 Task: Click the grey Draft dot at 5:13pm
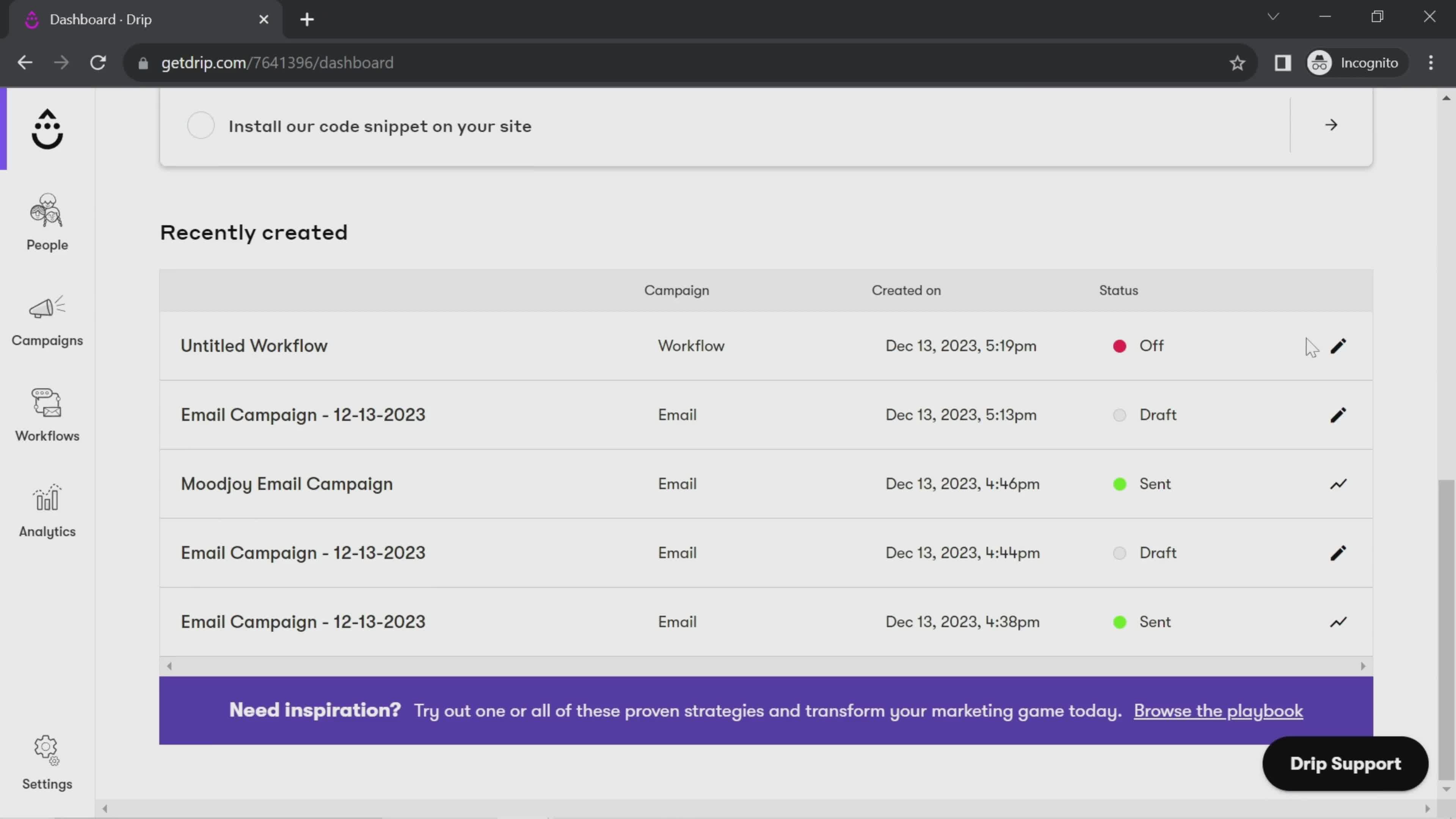(x=1119, y=415)
